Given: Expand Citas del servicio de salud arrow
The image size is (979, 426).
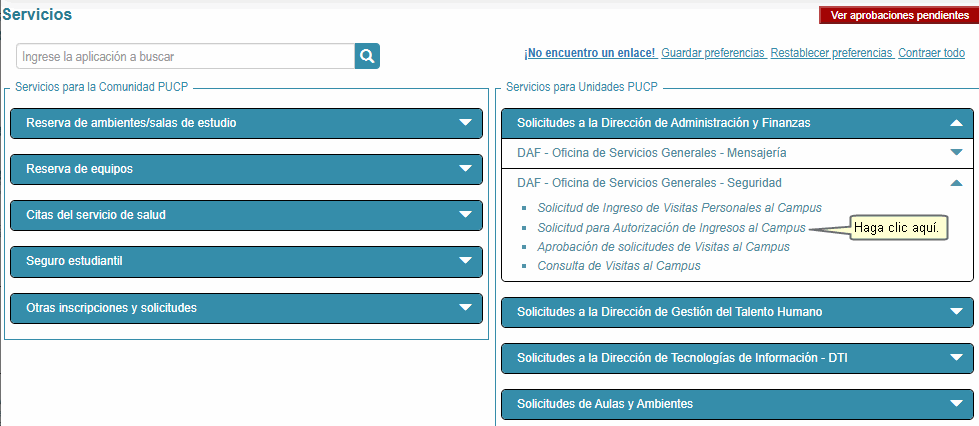Looking at the screenshot, I should click(x=464, y=215).
